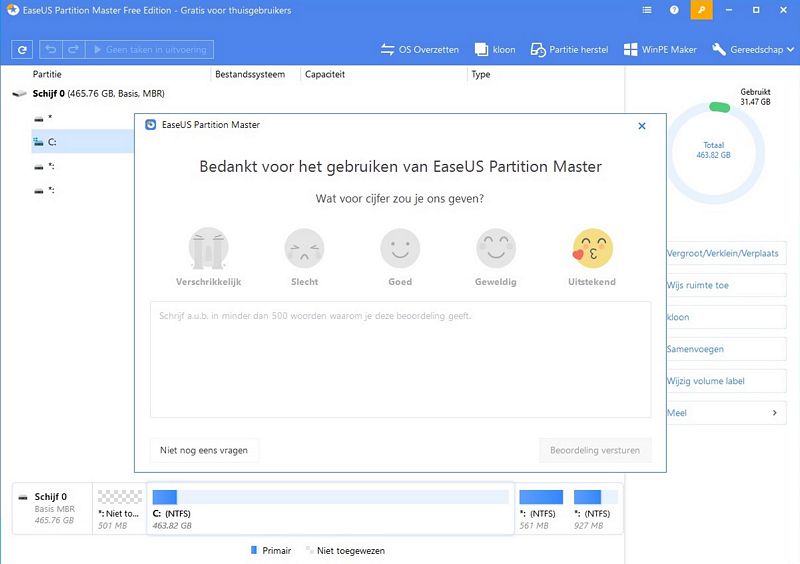Launch WinPE Maker
This screenshot has height=564, width=800.
[660, 50]
